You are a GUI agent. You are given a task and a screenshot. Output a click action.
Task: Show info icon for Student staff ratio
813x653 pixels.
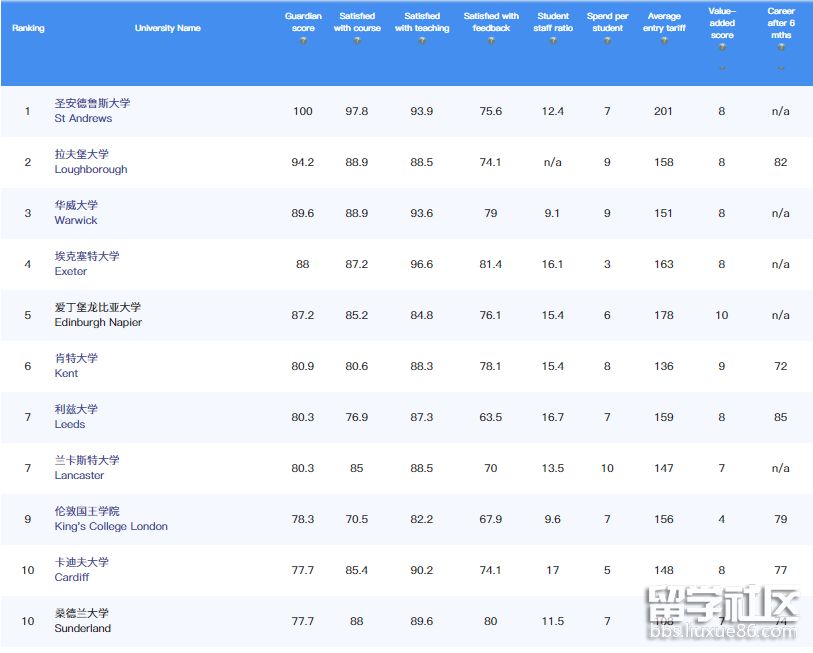552,41
